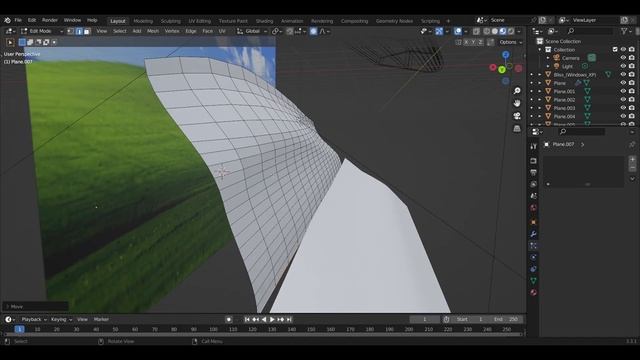Toggle X axis mirror button
This screenshot has width=640, height=360.
466,42
